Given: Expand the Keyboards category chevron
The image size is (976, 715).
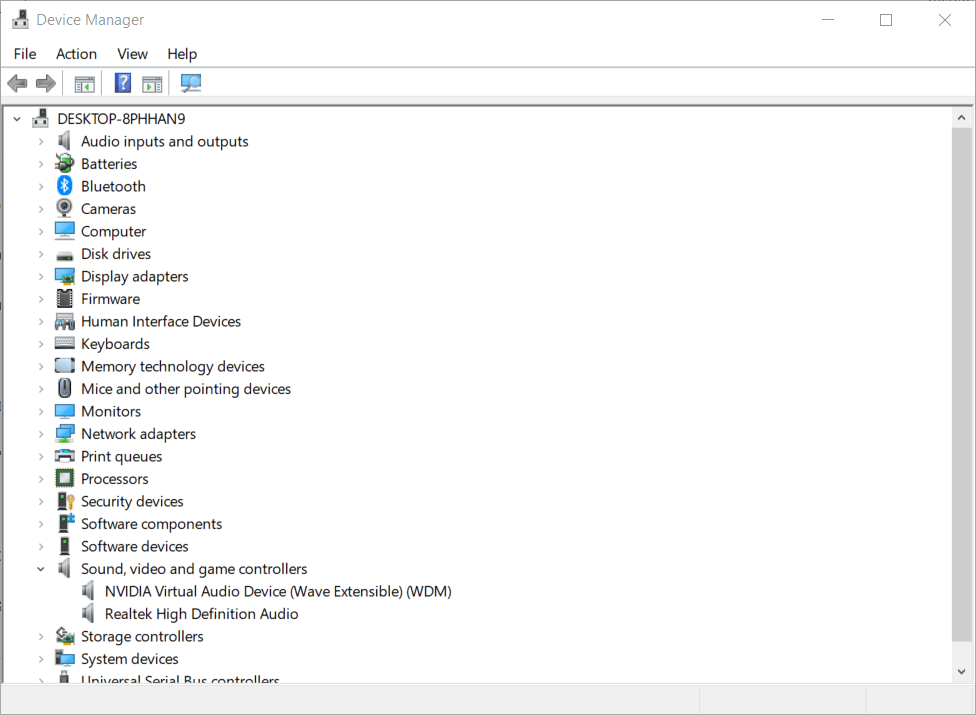Looking at the screenshot, I should pos(40,343).
